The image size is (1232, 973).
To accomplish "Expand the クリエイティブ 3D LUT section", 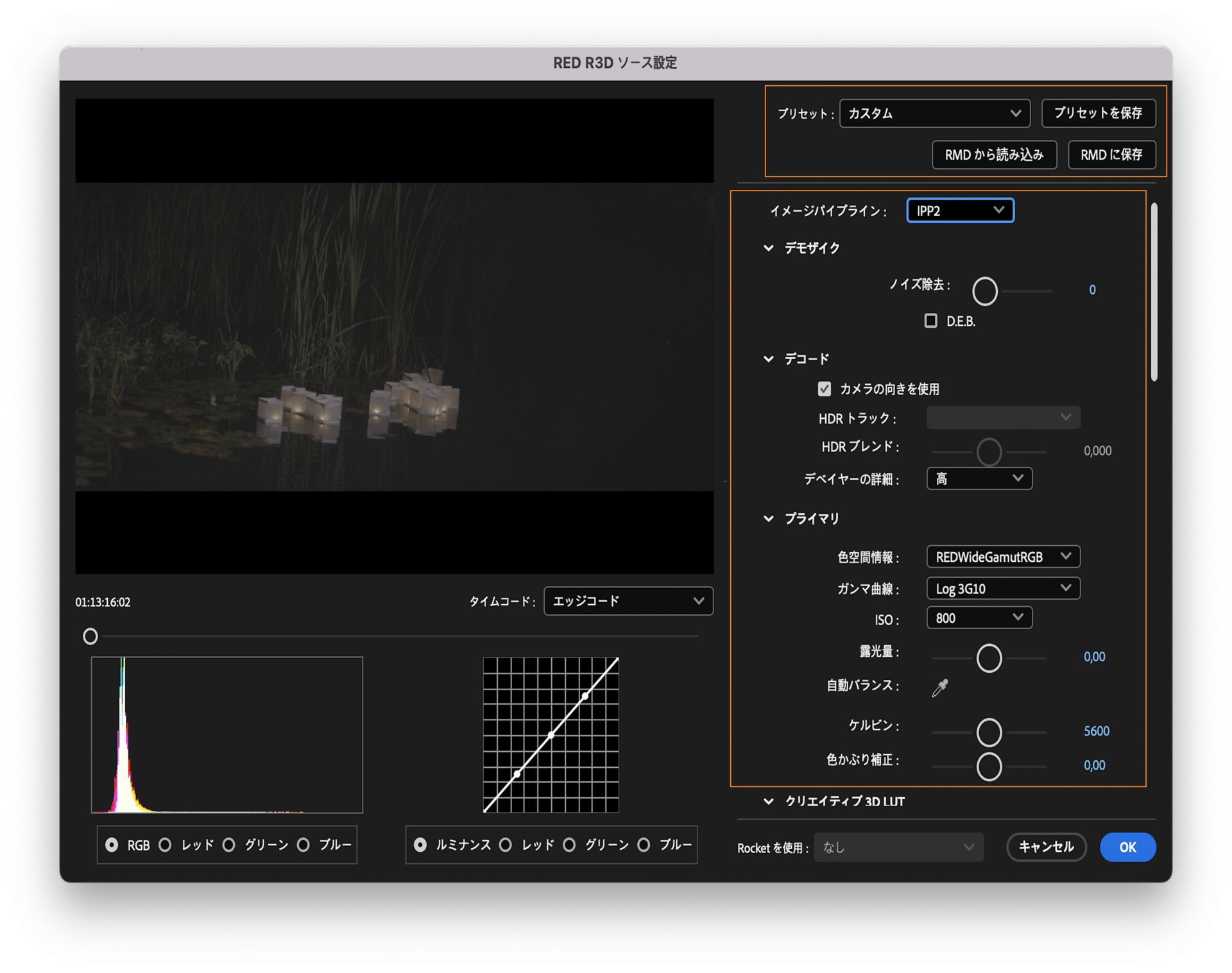I will coord(768,801).
